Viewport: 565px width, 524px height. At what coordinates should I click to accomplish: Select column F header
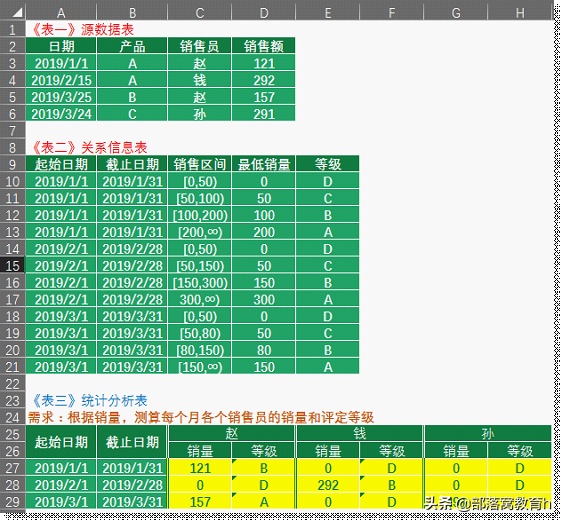(392, 13)
